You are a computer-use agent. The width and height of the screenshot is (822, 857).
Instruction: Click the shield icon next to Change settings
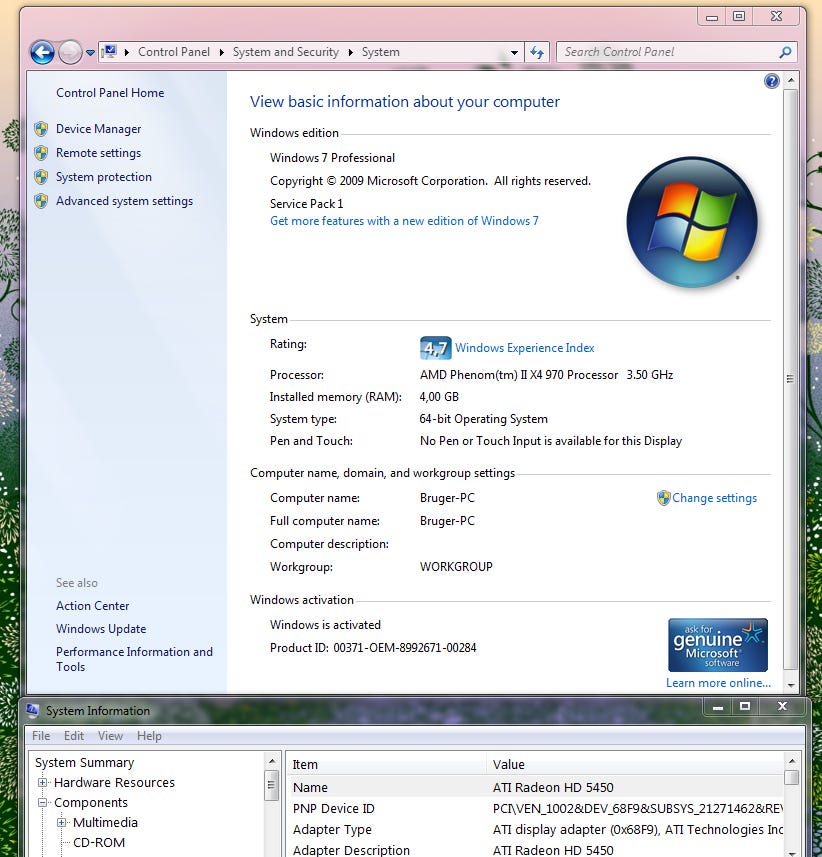[663, 498]
